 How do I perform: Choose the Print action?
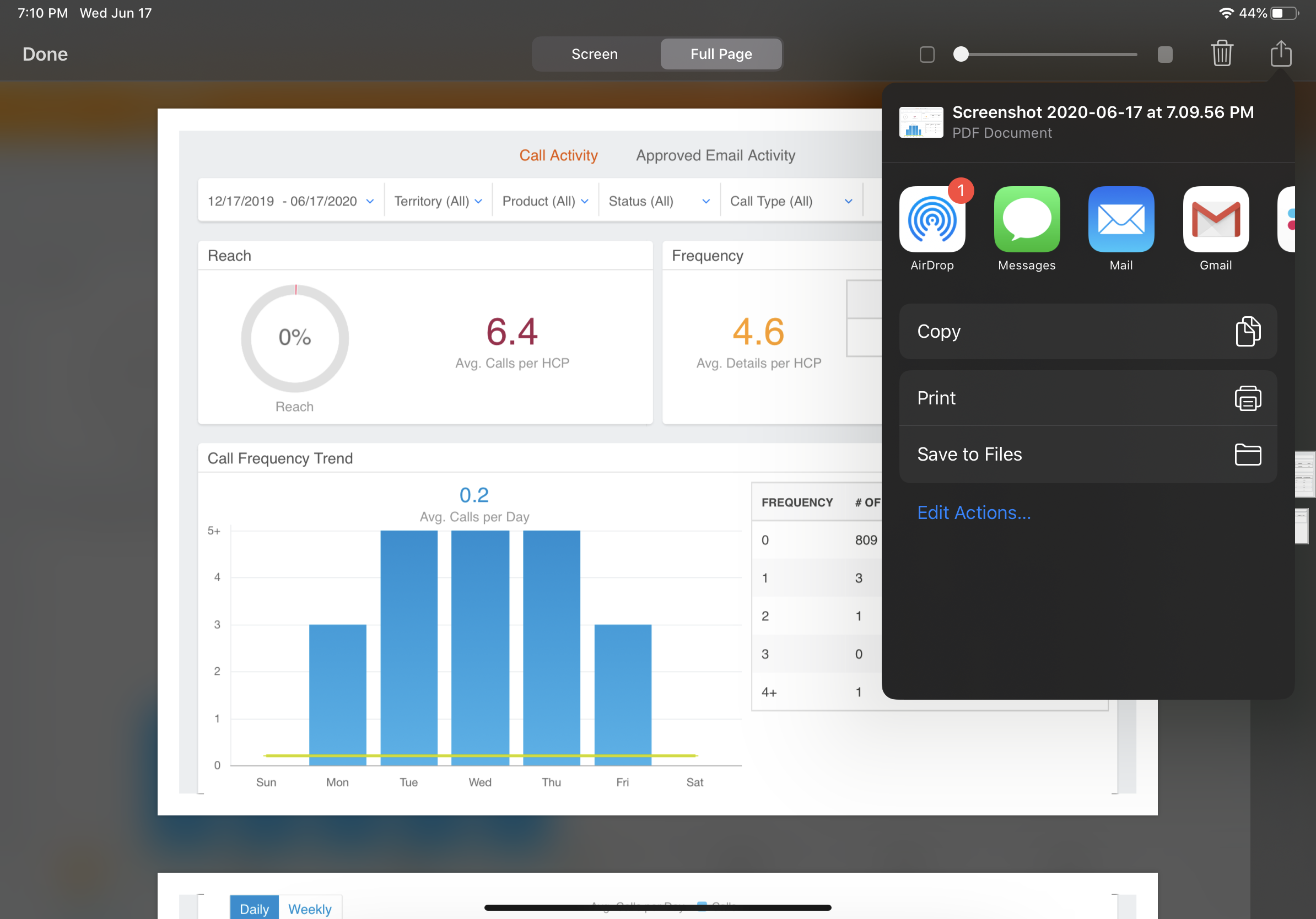[1087, 398]
